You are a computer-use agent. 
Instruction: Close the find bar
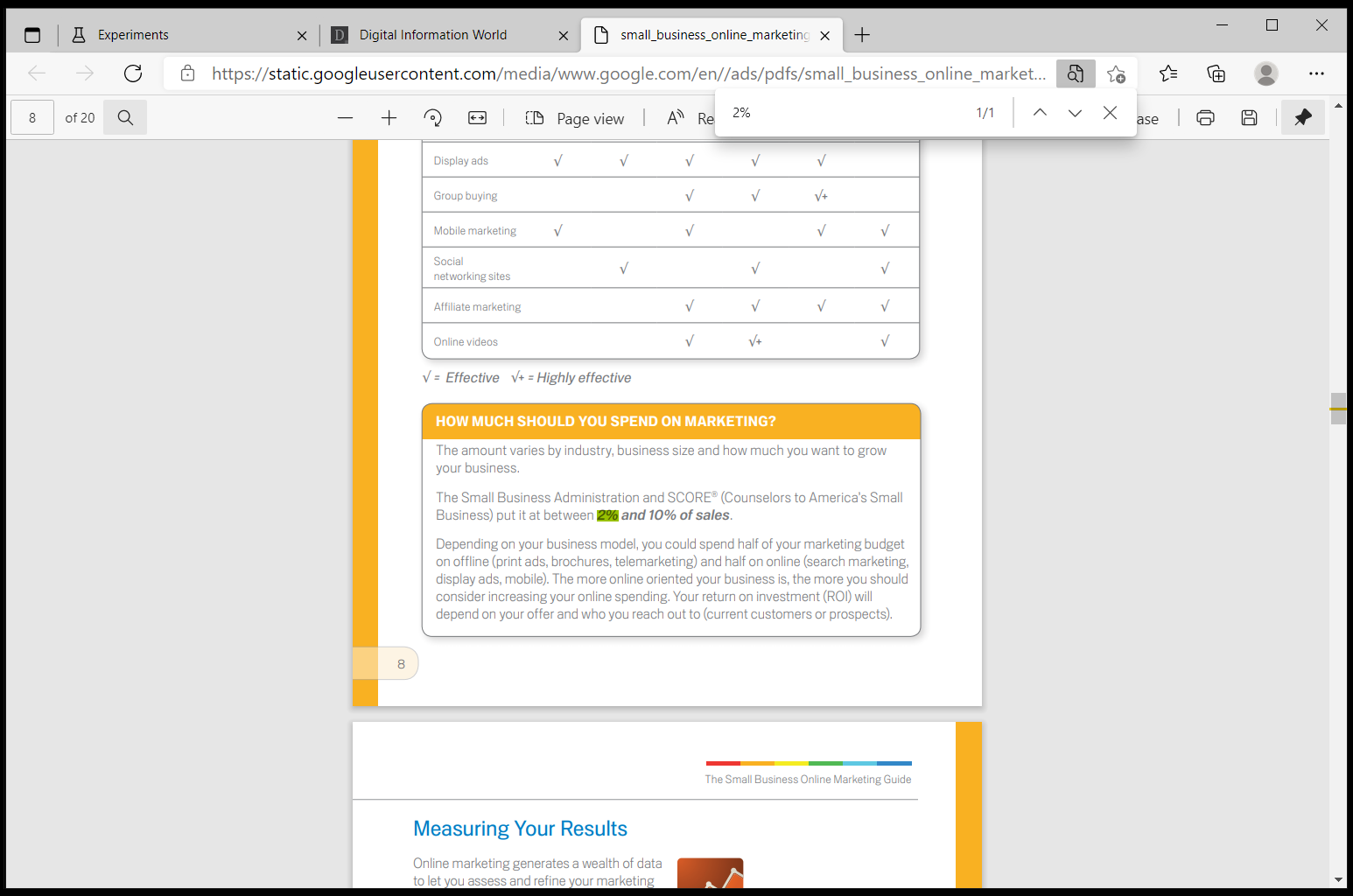(x=1109, y=112)
